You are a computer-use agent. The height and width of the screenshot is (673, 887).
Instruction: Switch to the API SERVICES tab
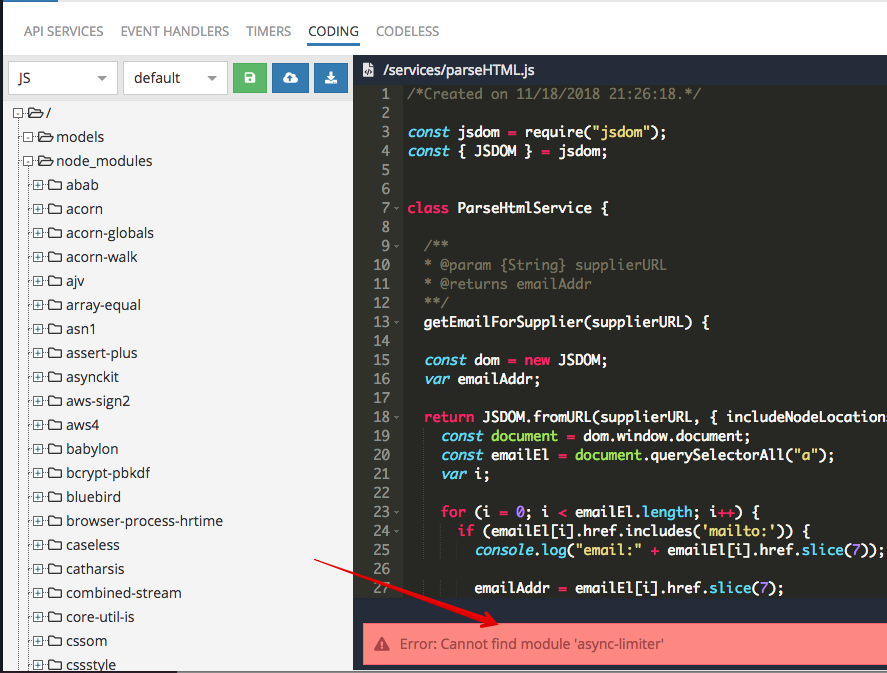[x=63, y=31]
